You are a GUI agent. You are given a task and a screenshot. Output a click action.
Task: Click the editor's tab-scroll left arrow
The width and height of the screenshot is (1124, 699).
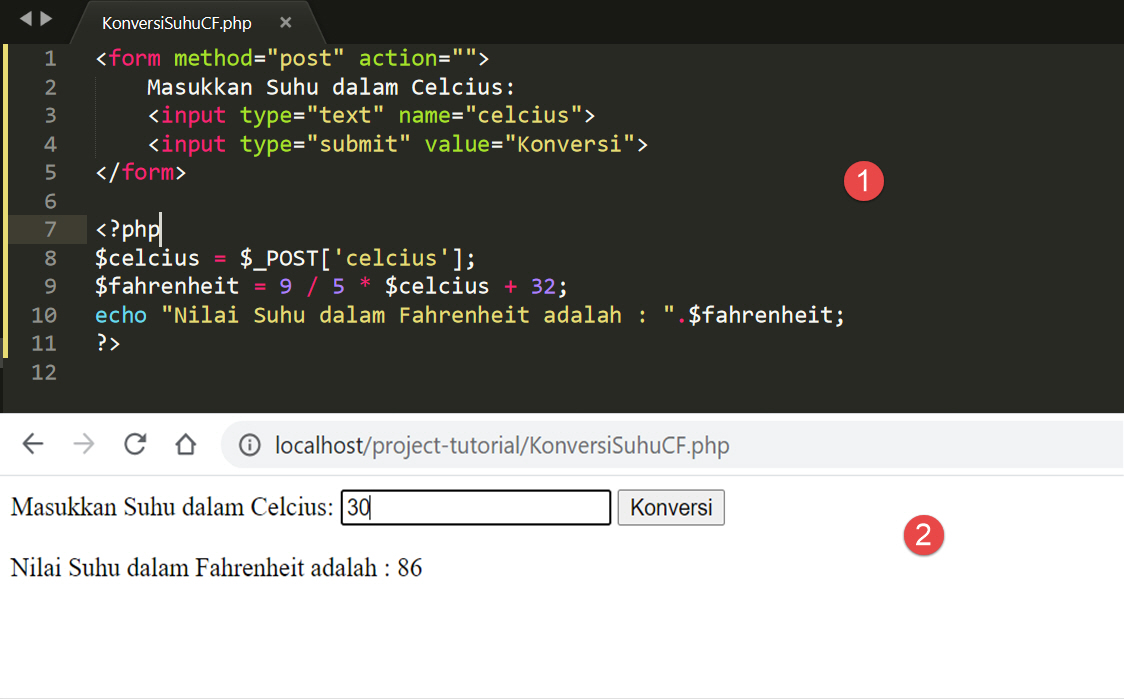(26, 19)
